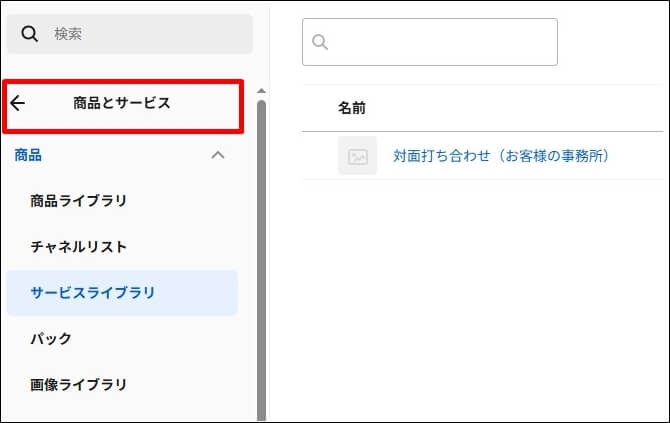Open チャネルリスト in the sidebar
670x423 pixels.
click(79, 247)
